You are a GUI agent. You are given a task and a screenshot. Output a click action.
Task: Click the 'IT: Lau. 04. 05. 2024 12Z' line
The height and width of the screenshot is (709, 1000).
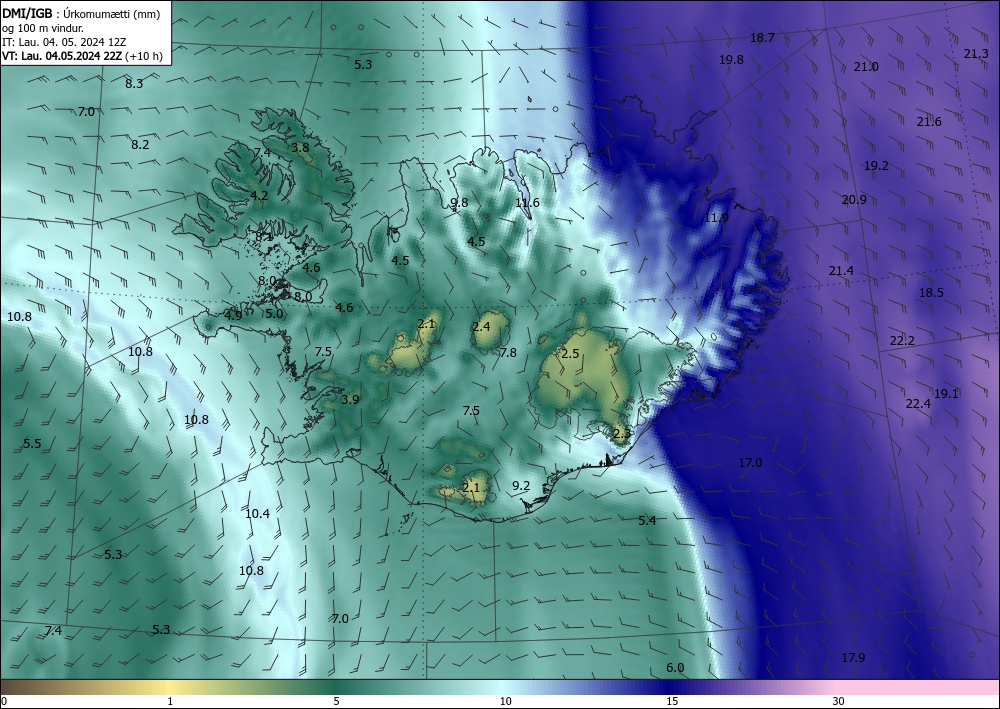click(x=64, y=42)
